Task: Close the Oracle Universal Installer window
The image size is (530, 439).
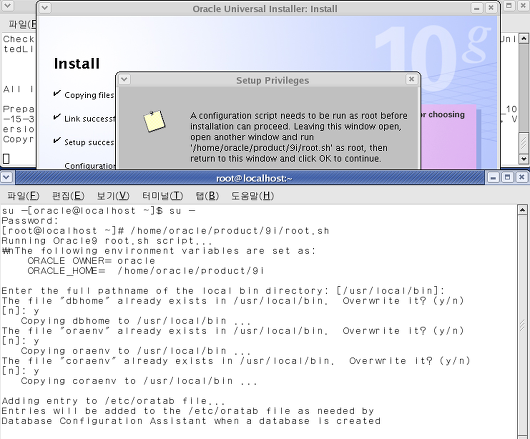Action: point(491,8)
